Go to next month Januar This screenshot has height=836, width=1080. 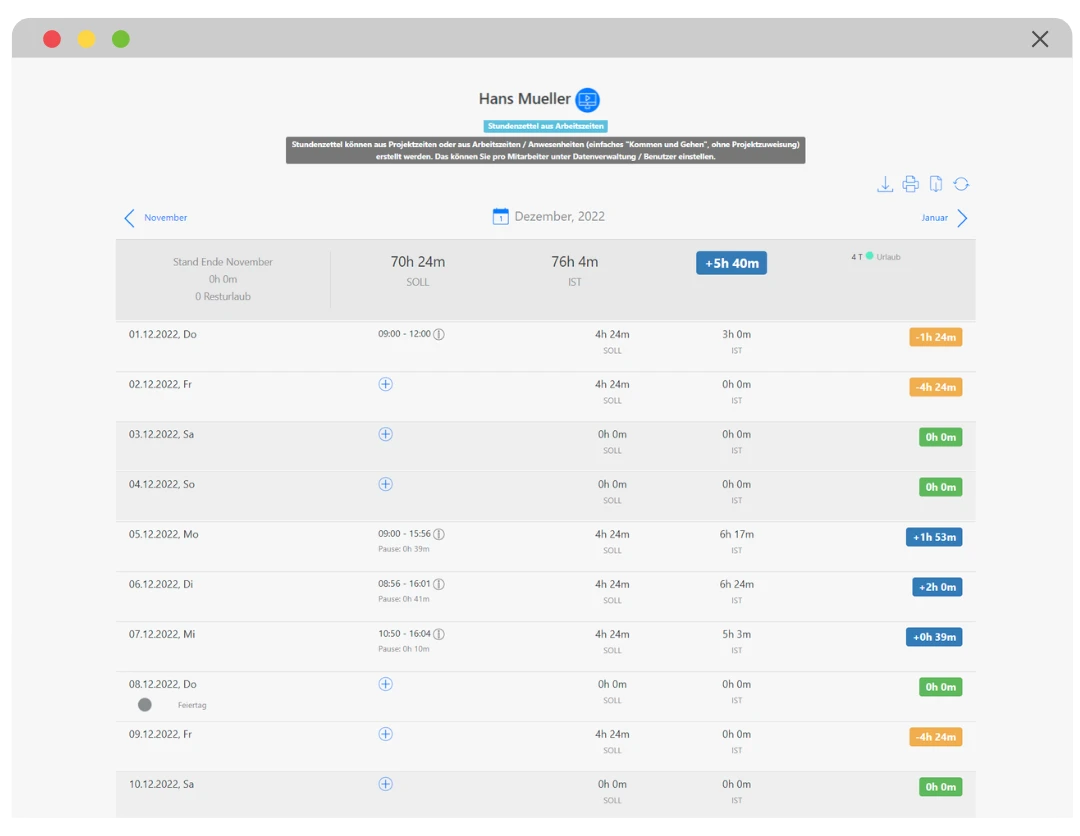pyautogui.click(x=934, y=218)
